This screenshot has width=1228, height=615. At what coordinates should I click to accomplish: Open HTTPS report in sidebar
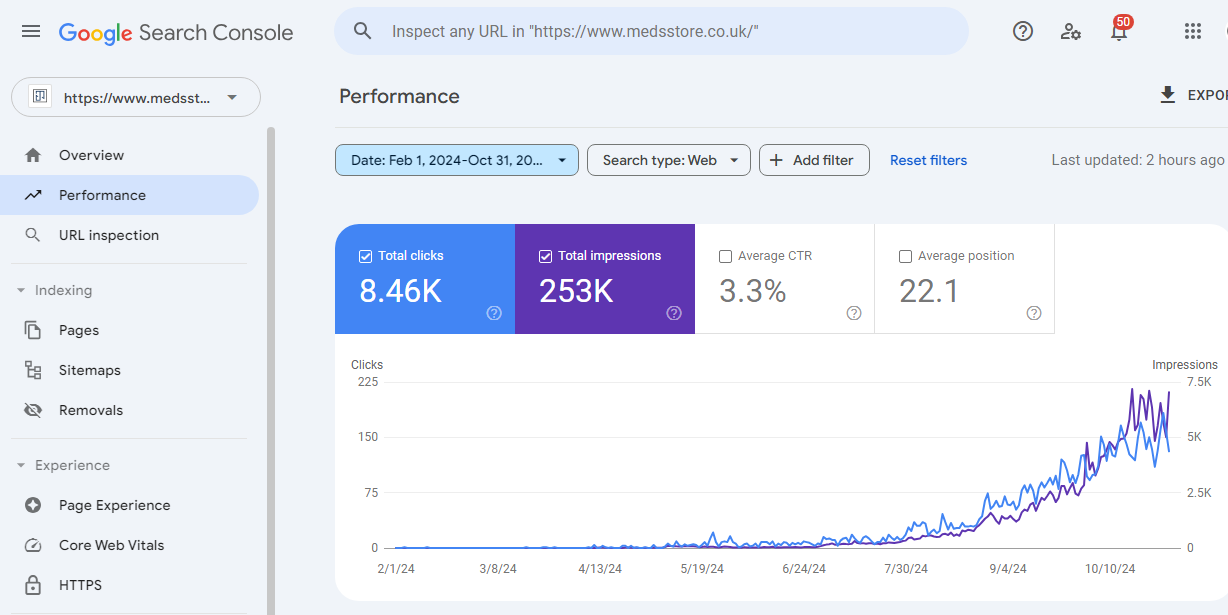point(130,585)
